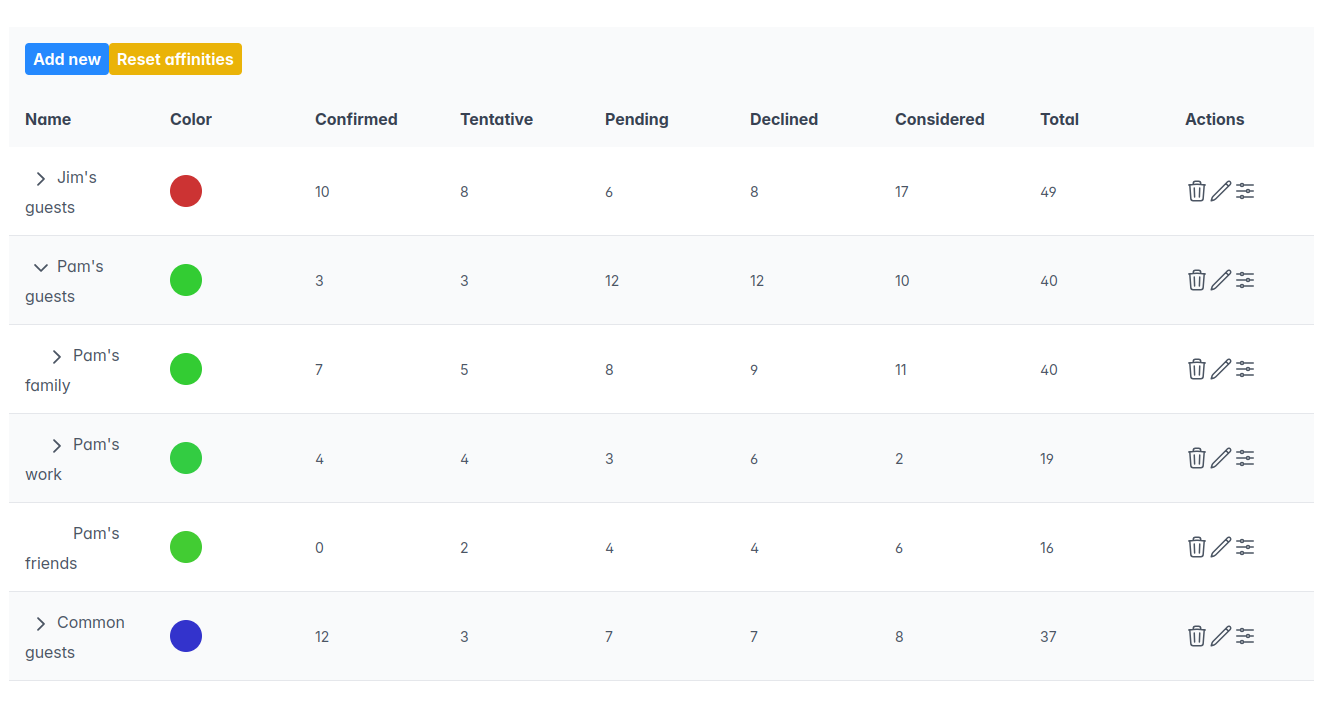The image size is (1326, 703).
Task: Delete the Pam's family group
Action: pos(1197,369)
